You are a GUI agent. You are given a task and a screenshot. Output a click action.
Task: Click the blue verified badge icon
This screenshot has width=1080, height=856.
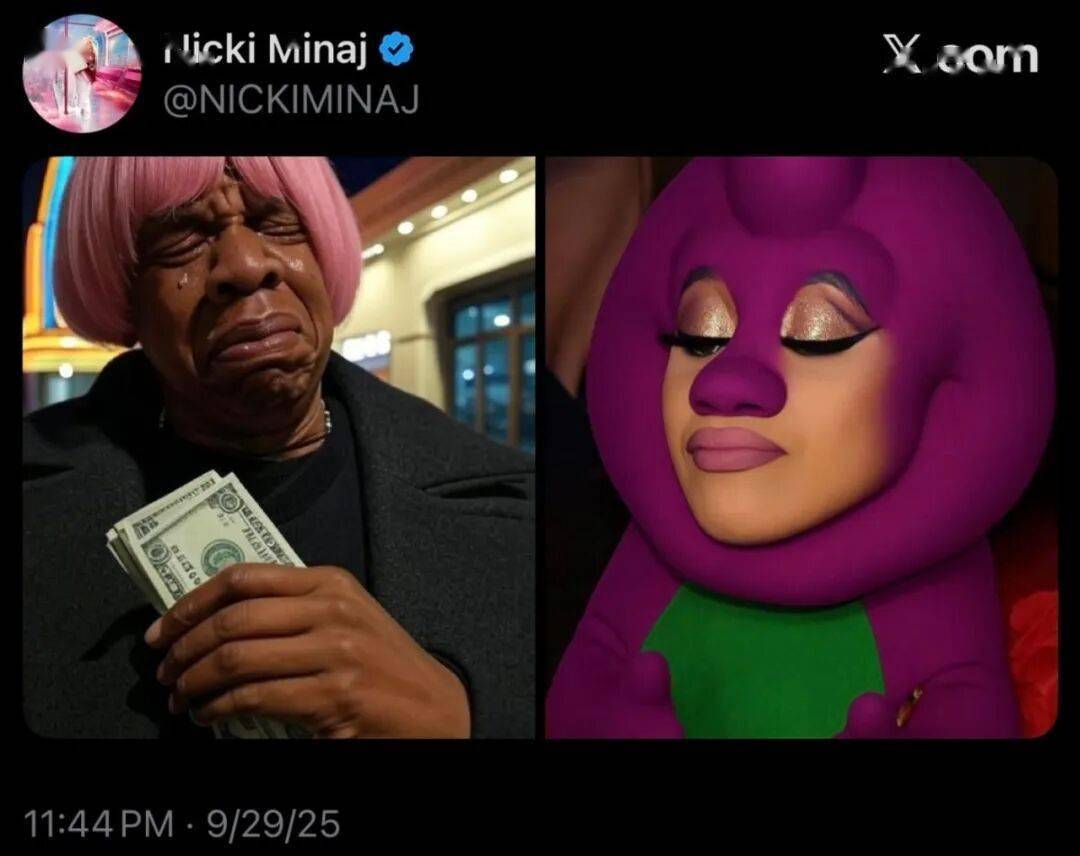pyautogui.click(x=397, y=49)
